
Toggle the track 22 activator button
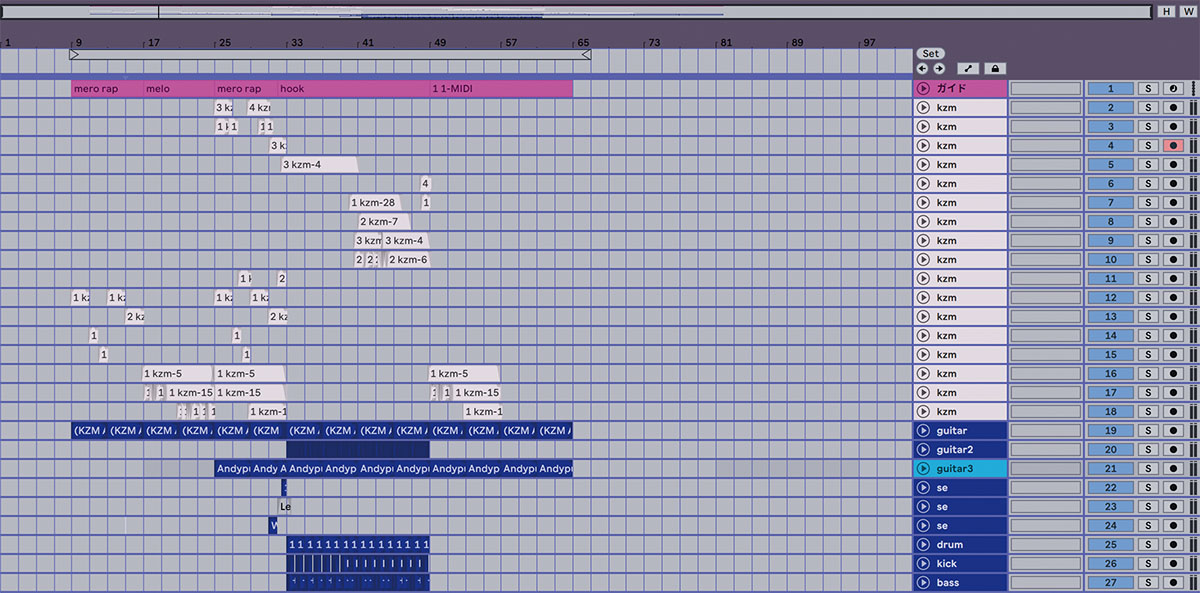pos(1110,488)
